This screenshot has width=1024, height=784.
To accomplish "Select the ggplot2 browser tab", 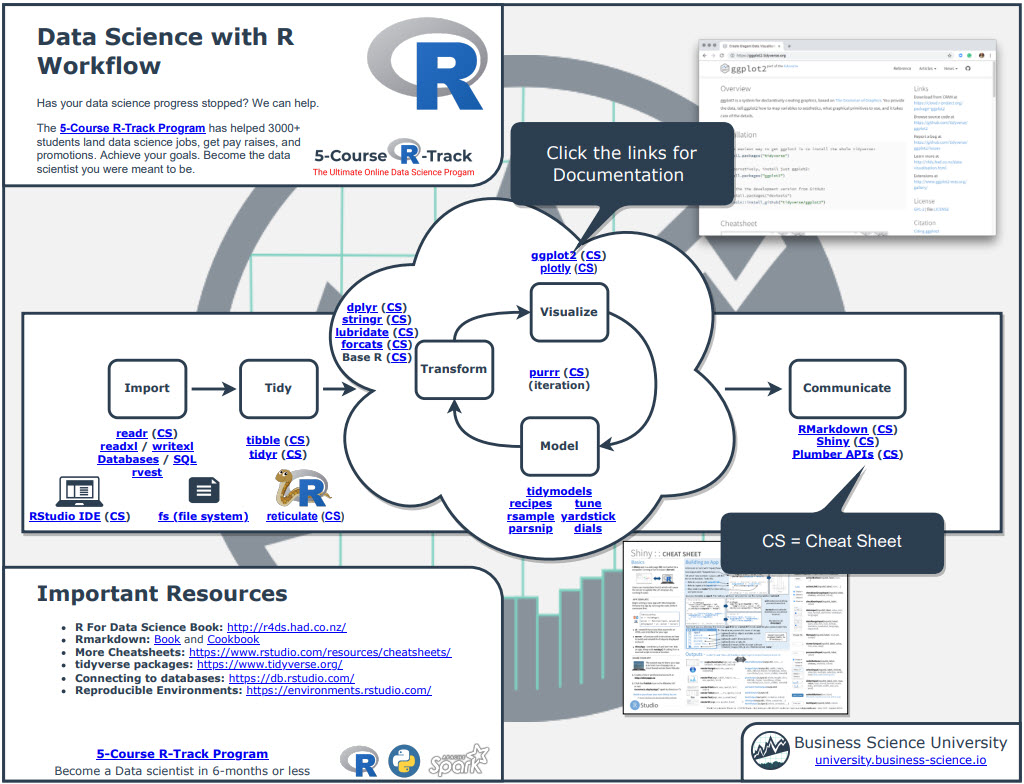I will pyautogui.click(x=750, y=45).
